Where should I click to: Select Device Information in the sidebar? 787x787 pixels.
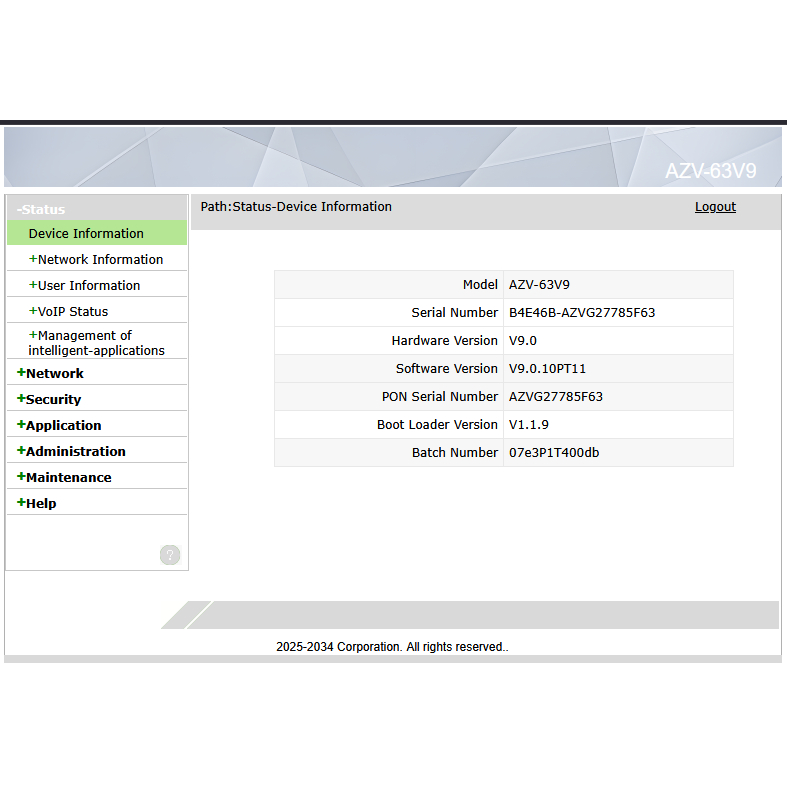[86, 234]
